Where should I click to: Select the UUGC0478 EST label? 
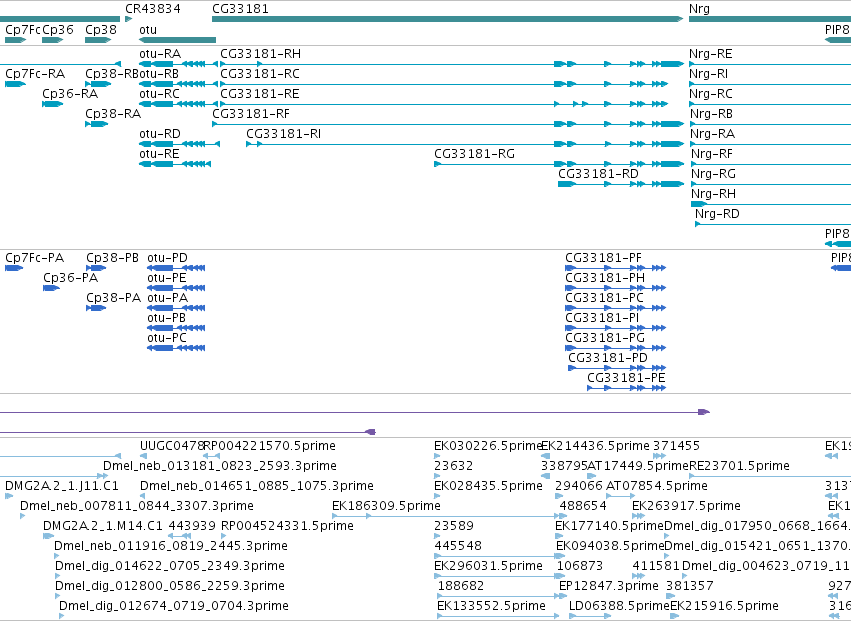(172, 446)
